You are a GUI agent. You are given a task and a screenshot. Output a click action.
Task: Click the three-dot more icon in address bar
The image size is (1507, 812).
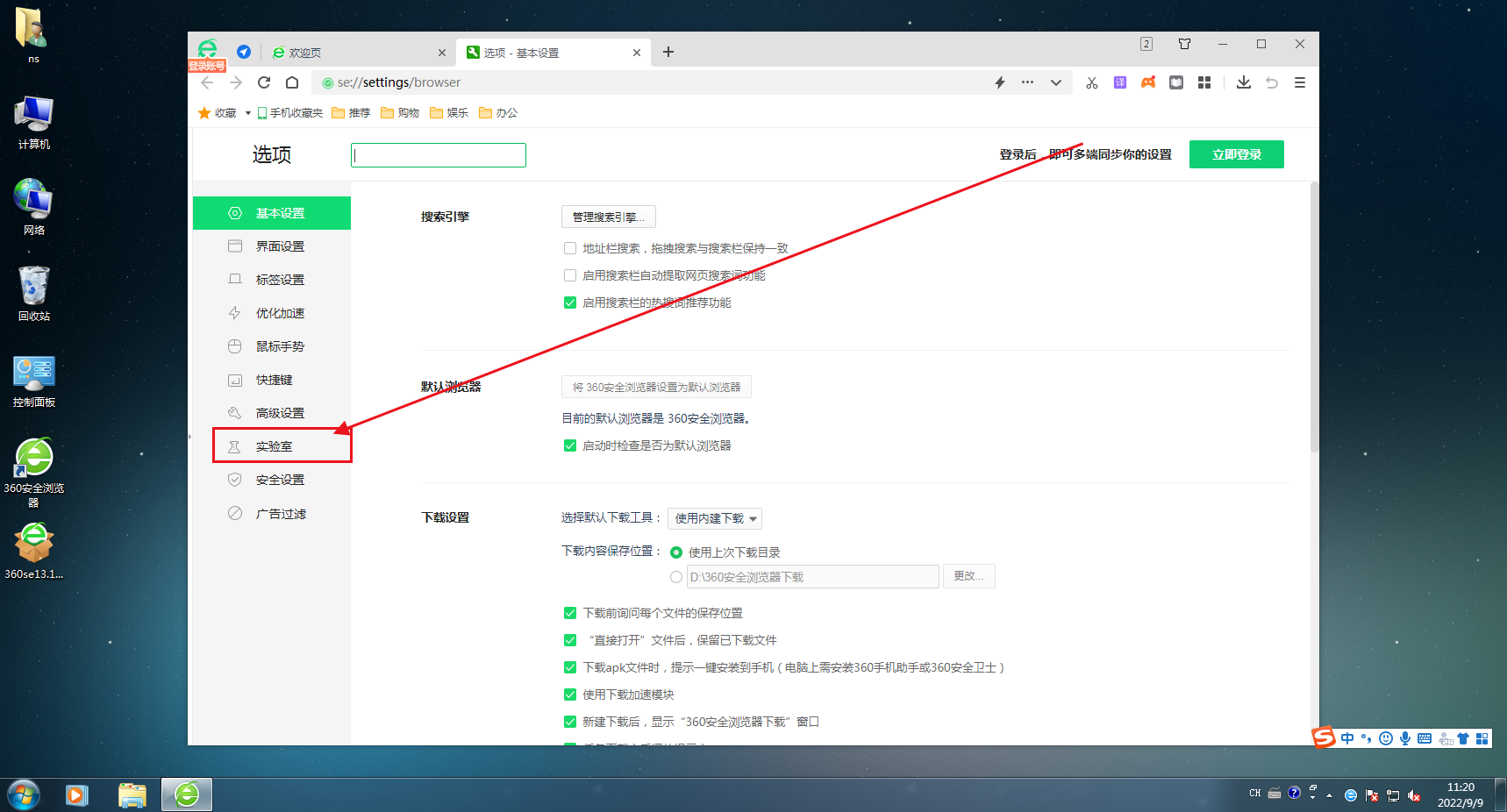1027,82
